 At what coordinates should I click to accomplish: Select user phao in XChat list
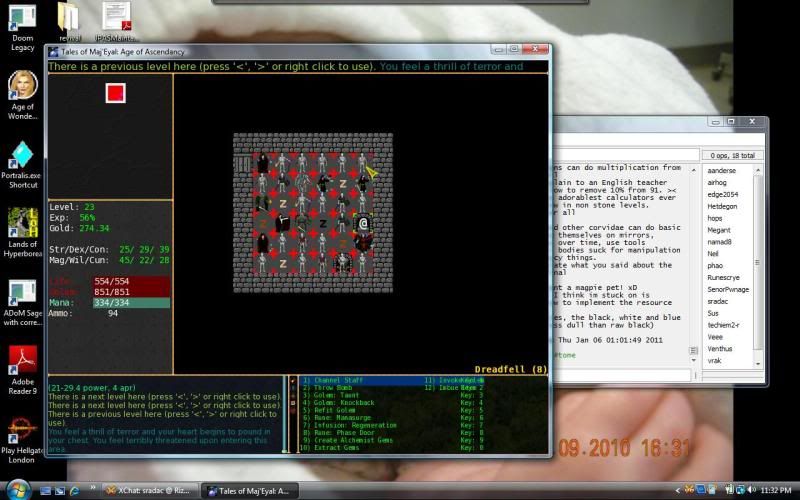(715, 265)
